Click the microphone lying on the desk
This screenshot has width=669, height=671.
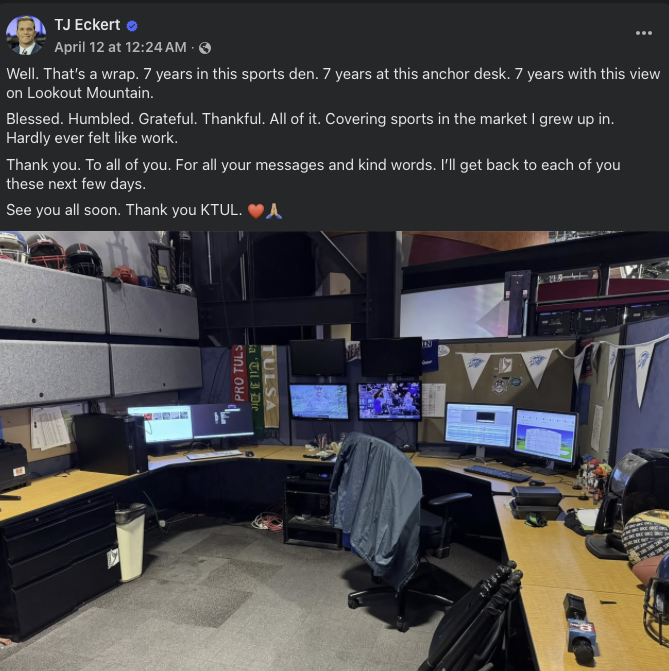tap(580, 628)
